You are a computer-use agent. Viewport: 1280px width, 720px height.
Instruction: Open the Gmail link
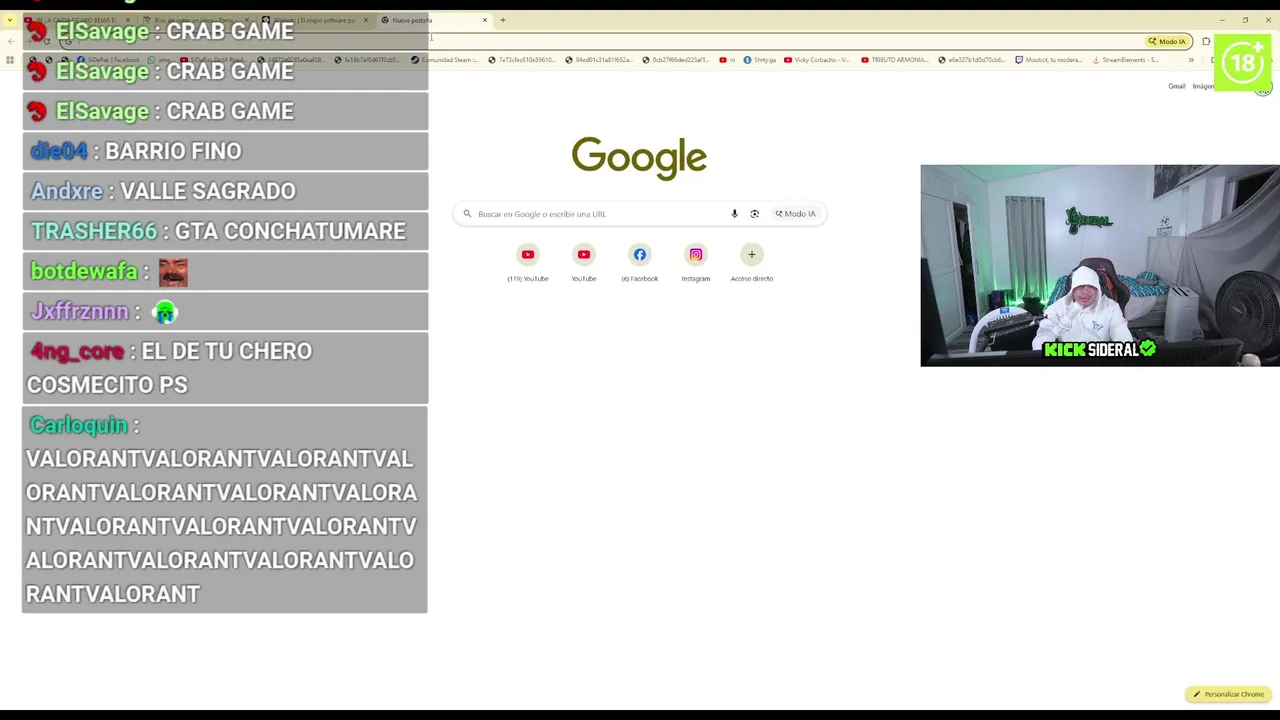(1177, 86)
